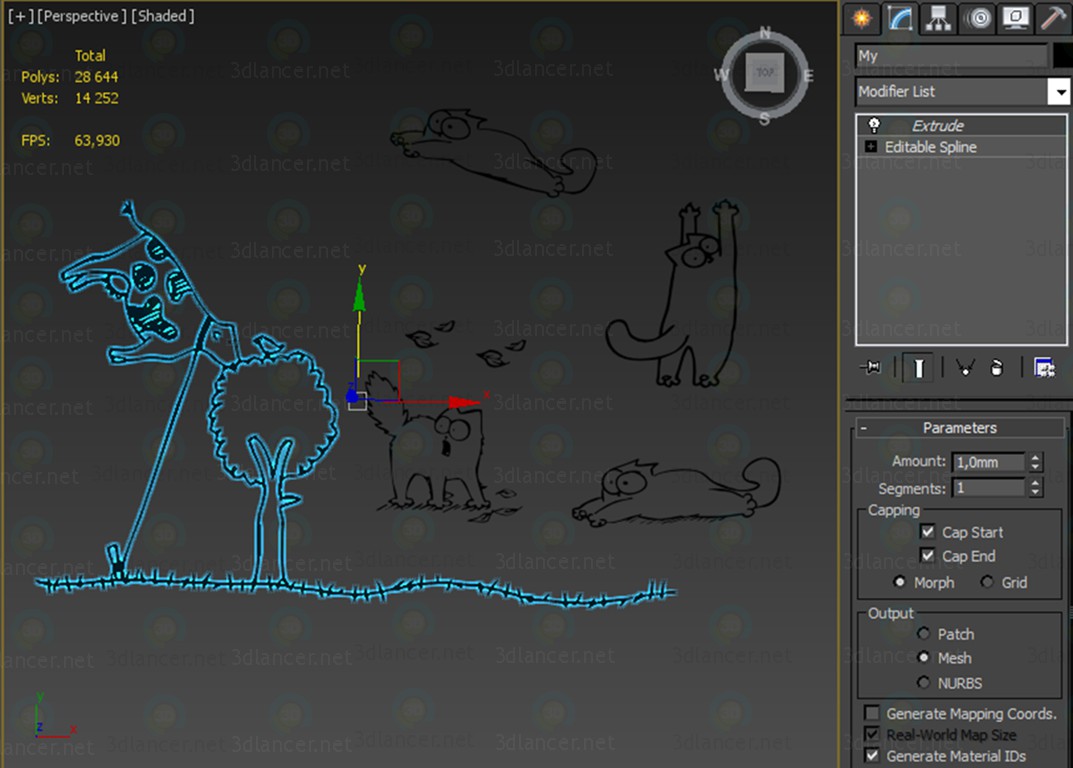The width and height of the screenshot is (1073, 768).
Task: Click the gizmo green Y axis arrow
Action: pos(359,296)
